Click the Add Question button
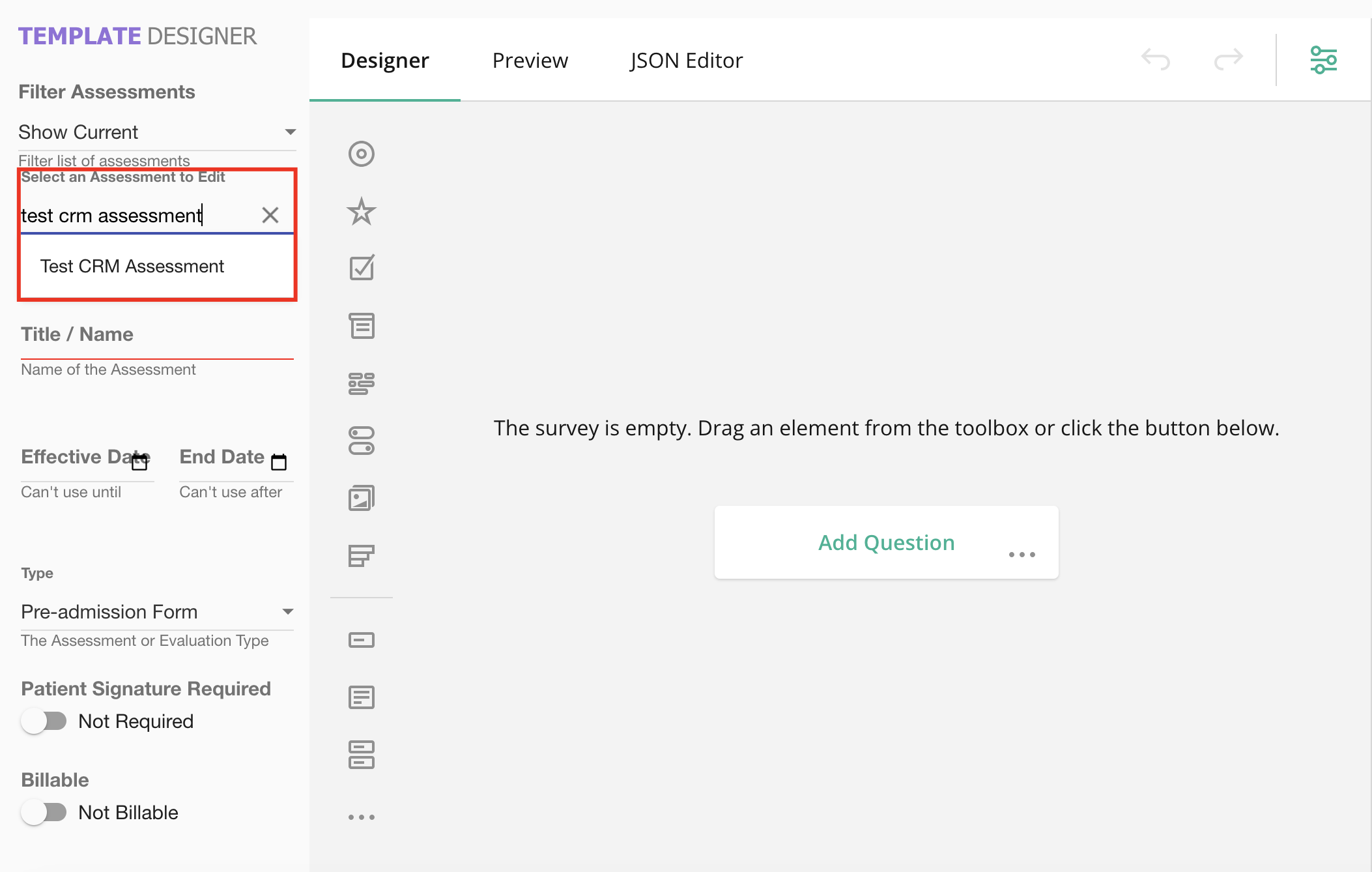Image resolution: width=1372 pixels, height=872 pixels. pyautogui.click(x=885, y=542)
